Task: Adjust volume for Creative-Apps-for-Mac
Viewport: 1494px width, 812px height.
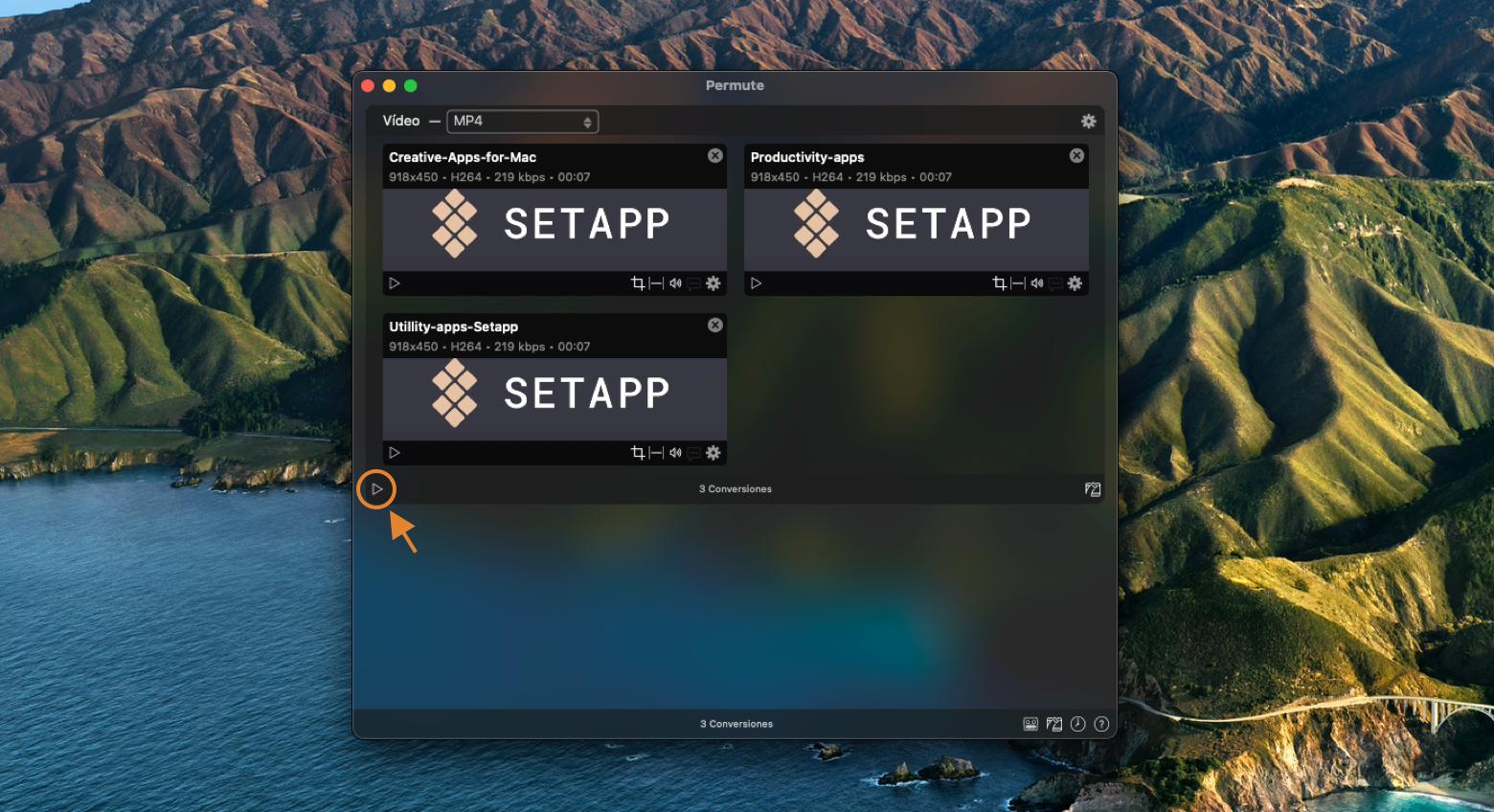Action: 676,283
